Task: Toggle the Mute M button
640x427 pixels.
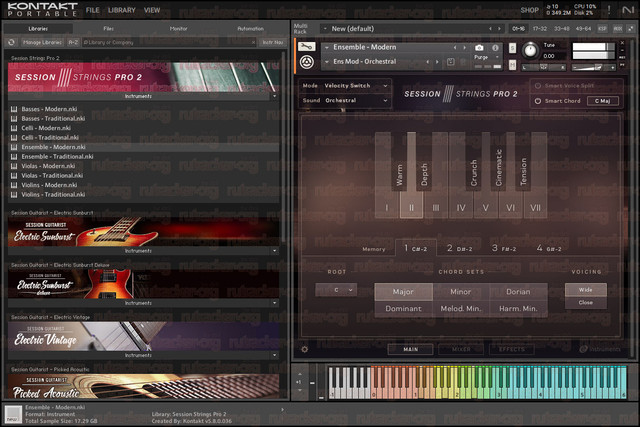Action: pyautogui.click(x=512, y=64)
